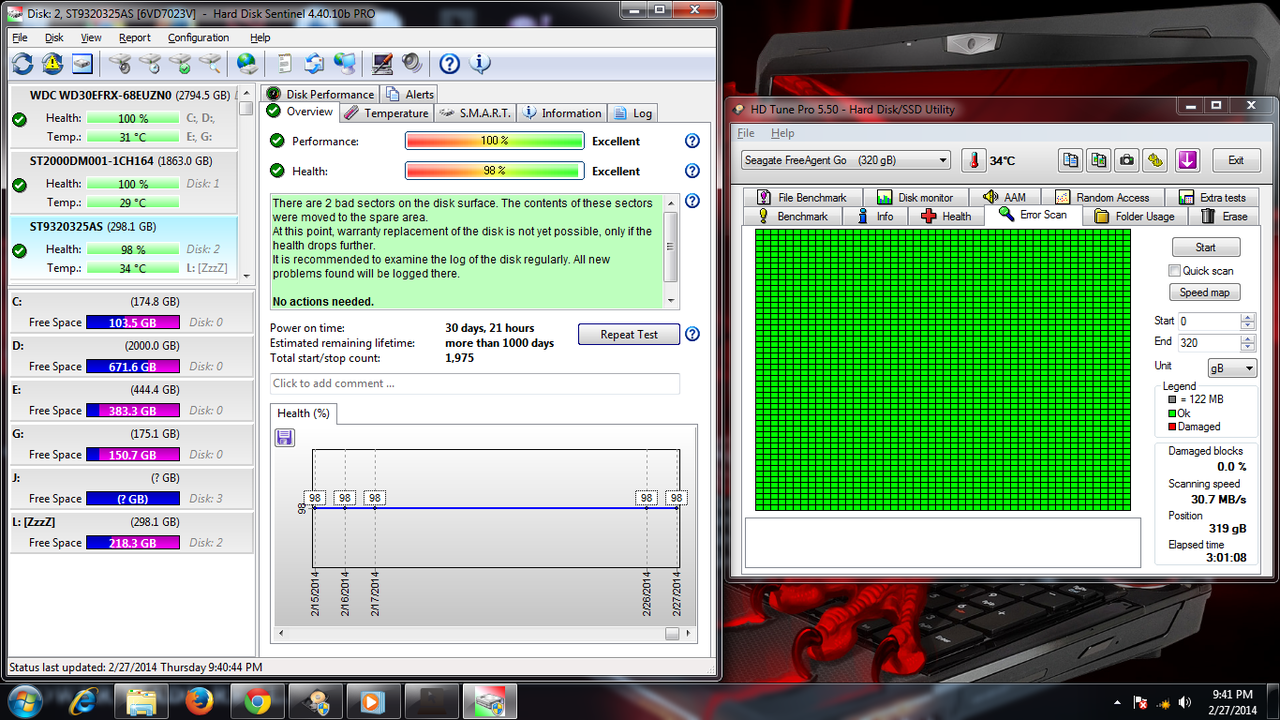
Task: Click the copy screenshot icon in HD Tune
Action: click(x=1099, y=160)
